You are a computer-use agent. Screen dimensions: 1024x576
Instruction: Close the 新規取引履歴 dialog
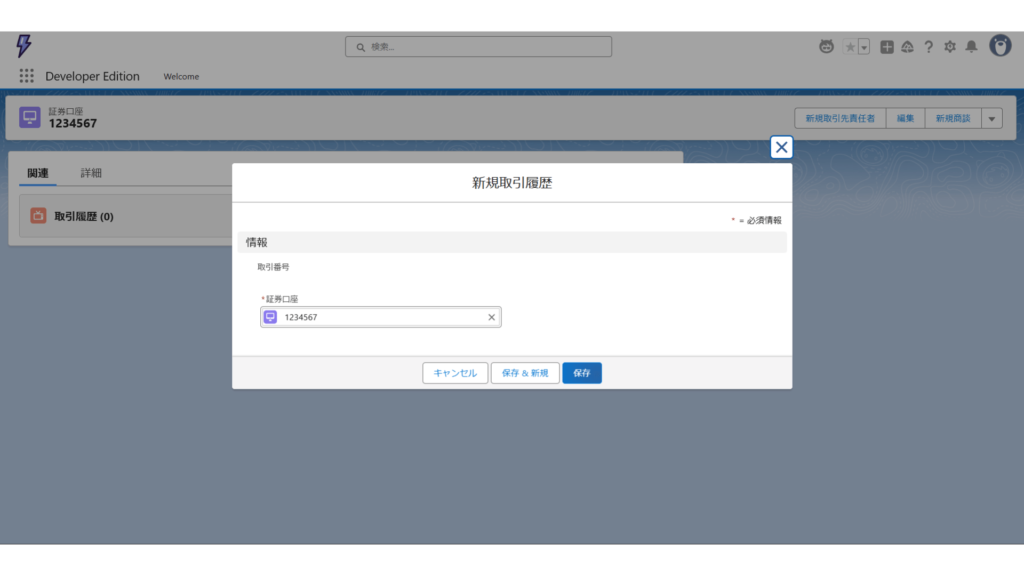781,147
